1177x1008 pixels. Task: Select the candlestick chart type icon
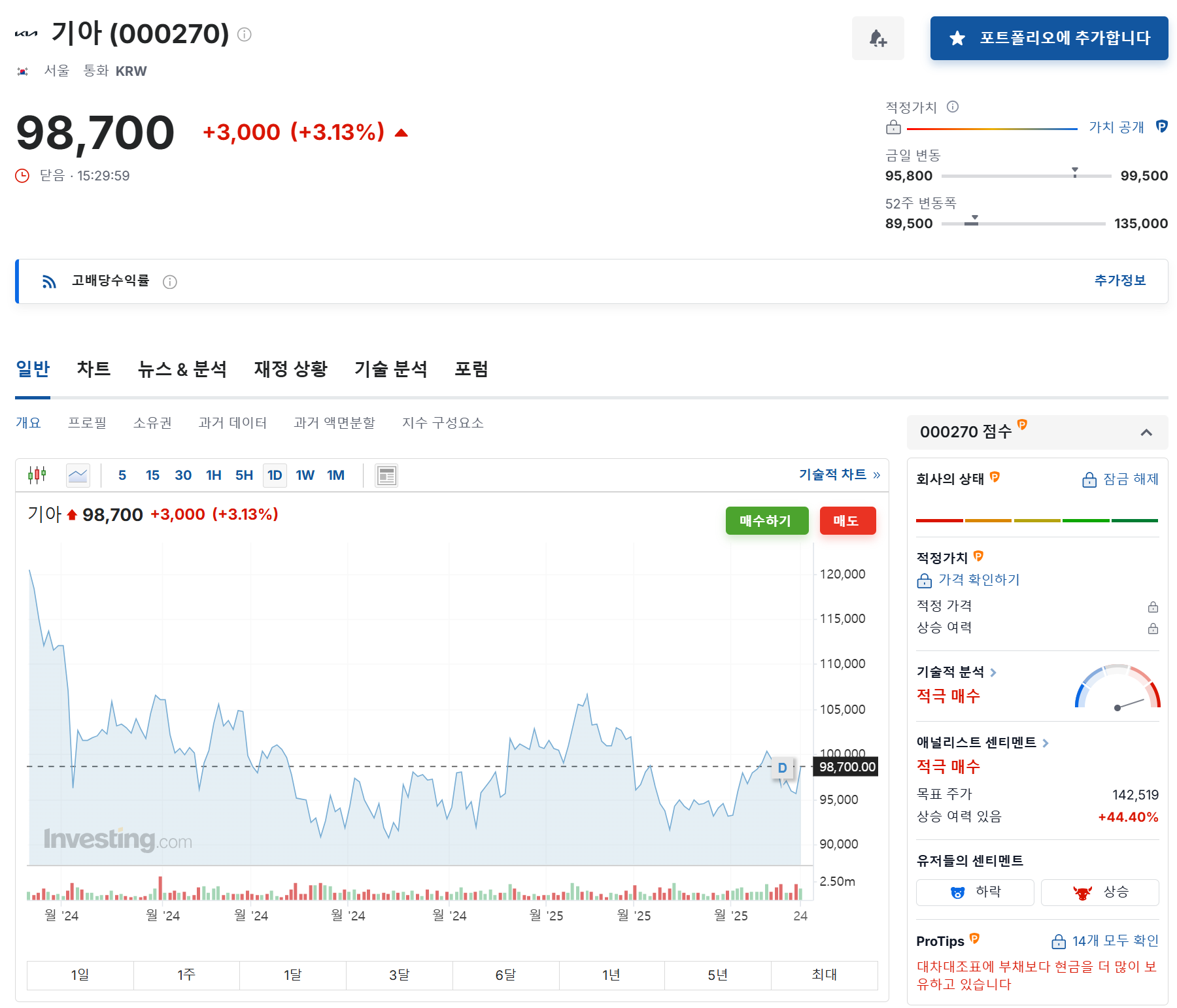(x=37, y=475)
